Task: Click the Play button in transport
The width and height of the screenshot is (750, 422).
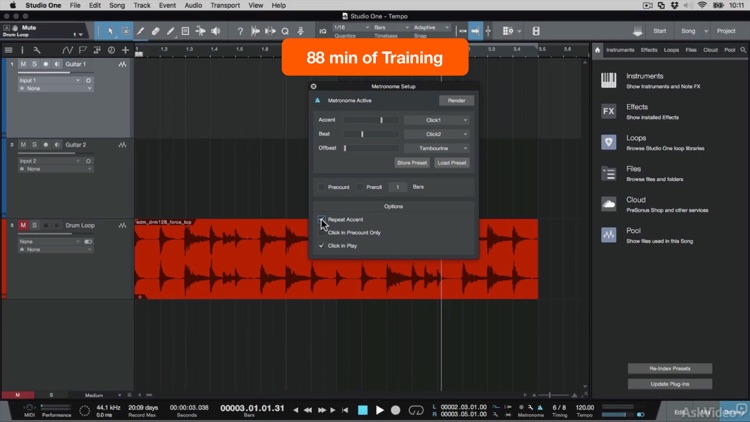Action: tap(380, 410)
